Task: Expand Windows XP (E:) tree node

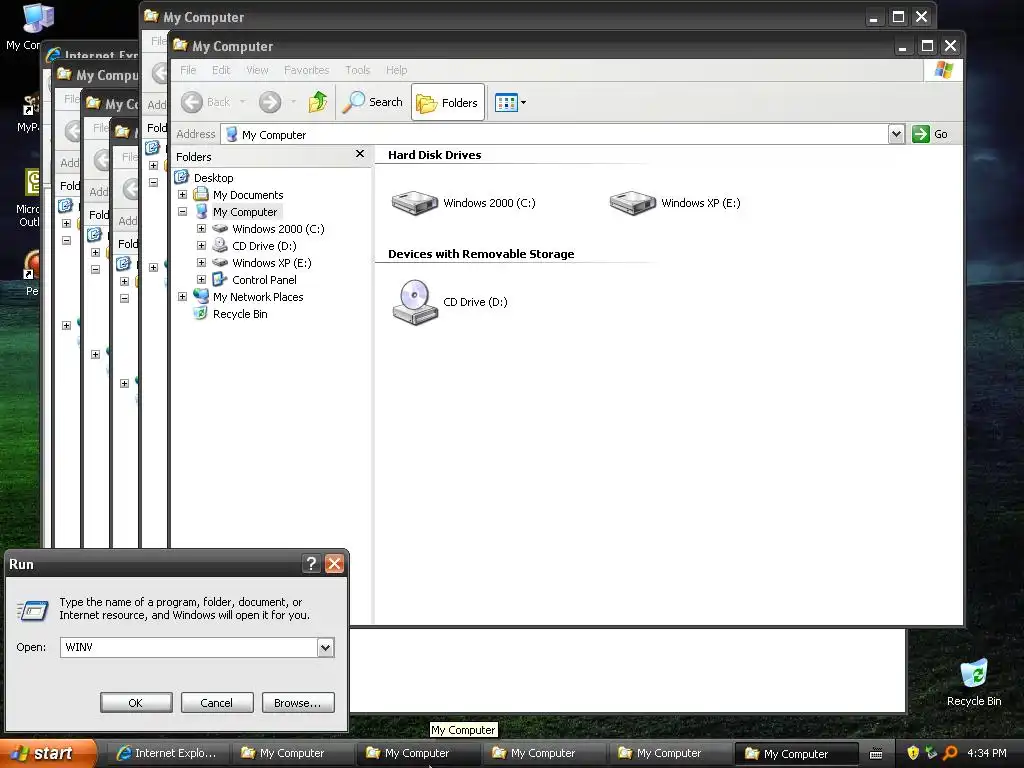Action: pyautogui.click(x=202, y=263)
